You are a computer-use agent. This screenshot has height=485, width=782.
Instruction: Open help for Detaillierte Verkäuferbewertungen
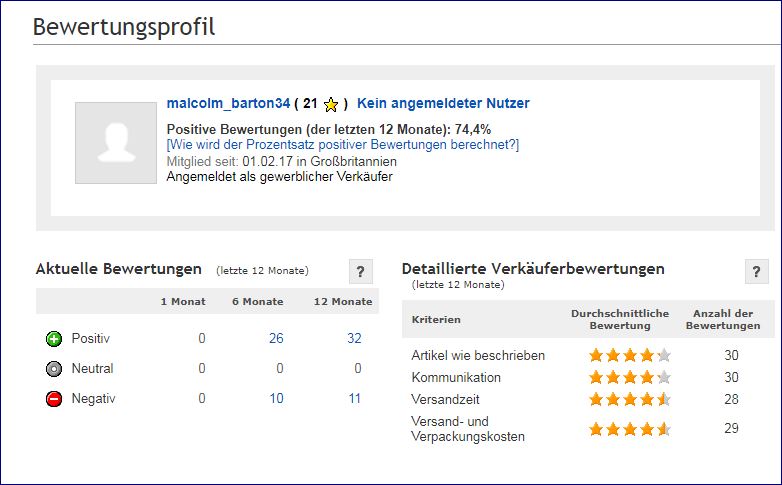(x=757, y=271)
